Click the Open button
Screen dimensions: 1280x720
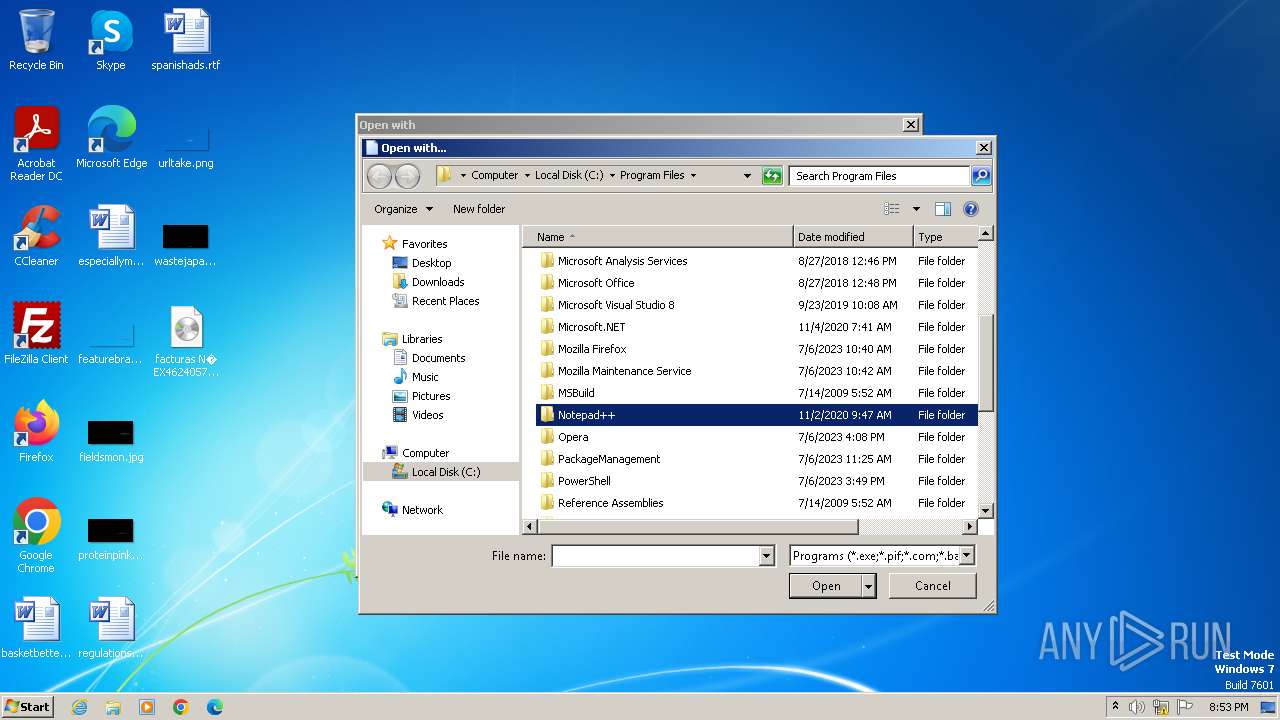point(825,586)
